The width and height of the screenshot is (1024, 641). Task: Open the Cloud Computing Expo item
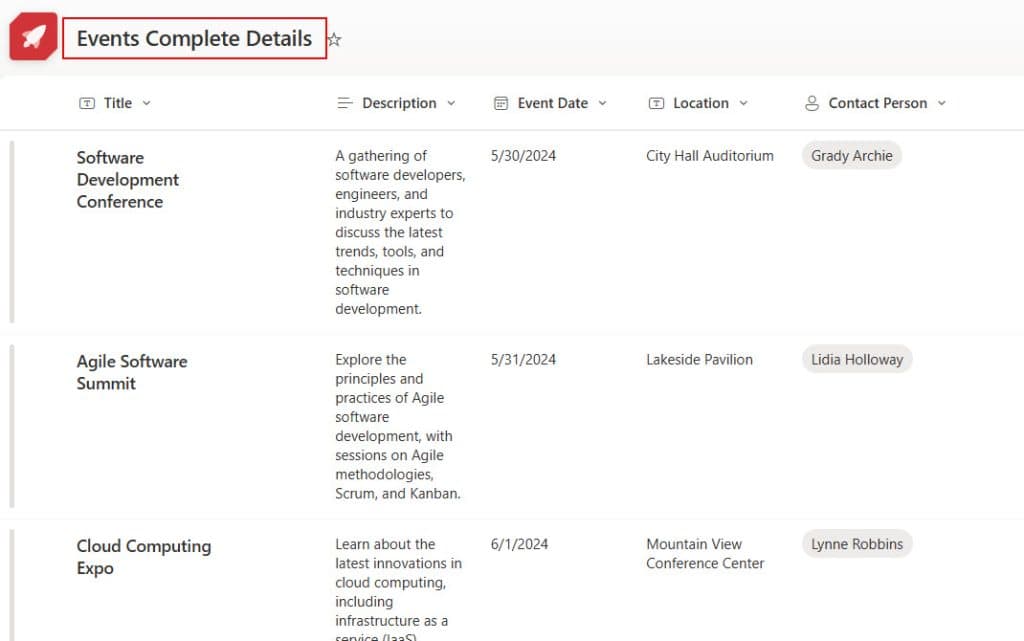(143, 557)
